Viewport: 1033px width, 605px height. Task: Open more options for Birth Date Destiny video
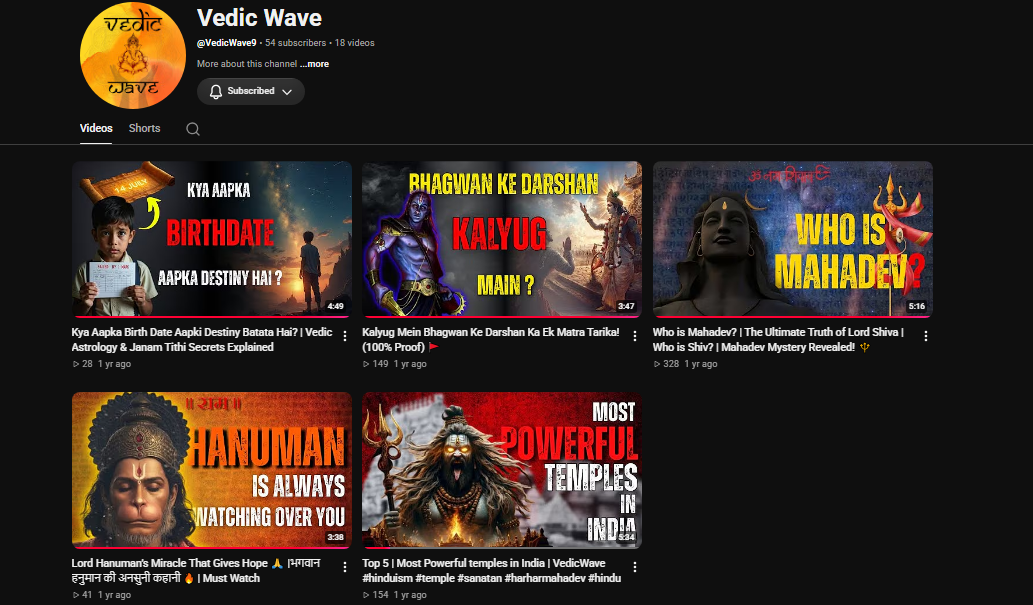pyautogui.click(x=345, y=336)
